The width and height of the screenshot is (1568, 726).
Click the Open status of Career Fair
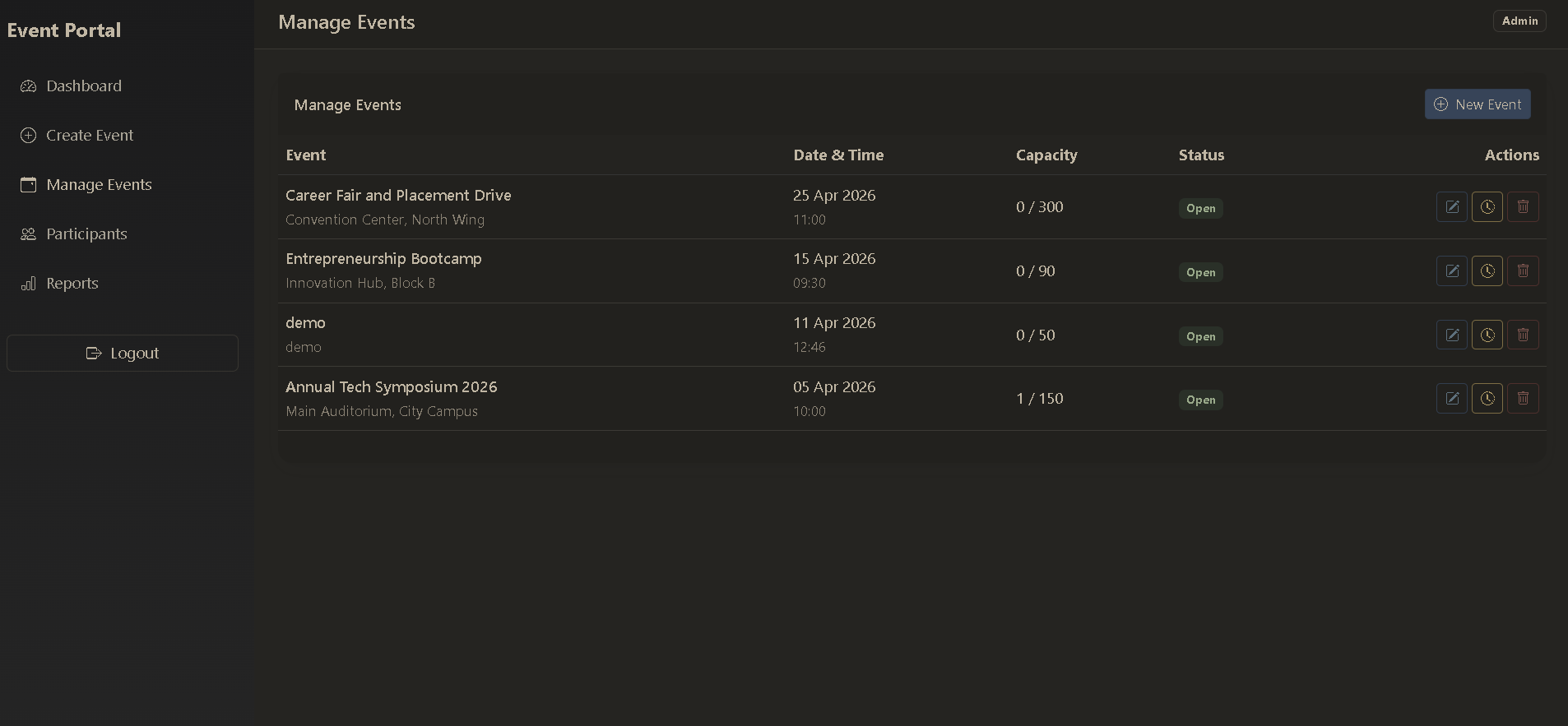click(1200, 208)
